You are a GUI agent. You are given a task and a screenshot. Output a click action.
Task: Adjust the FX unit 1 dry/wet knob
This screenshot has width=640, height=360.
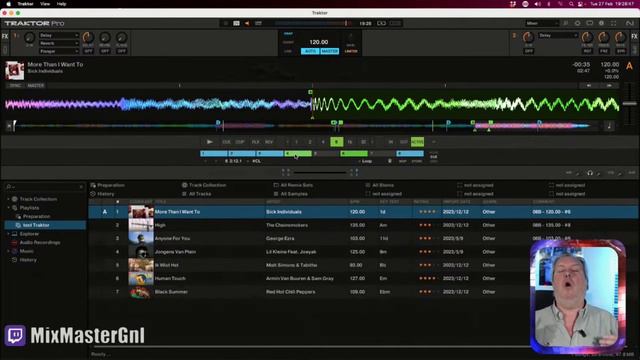(29, 38)
